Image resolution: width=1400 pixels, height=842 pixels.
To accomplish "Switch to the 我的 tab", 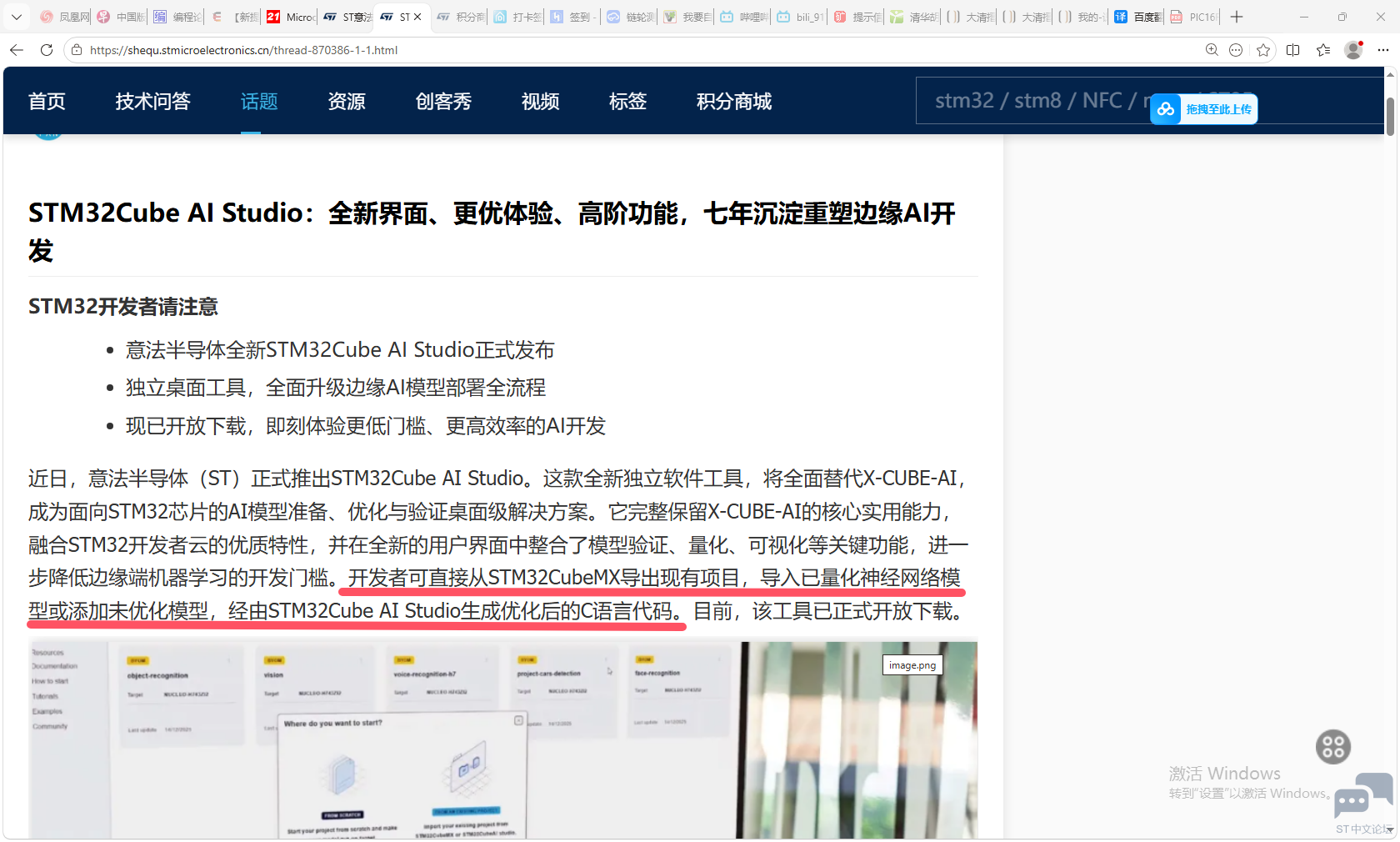I will pos(1082,17).
